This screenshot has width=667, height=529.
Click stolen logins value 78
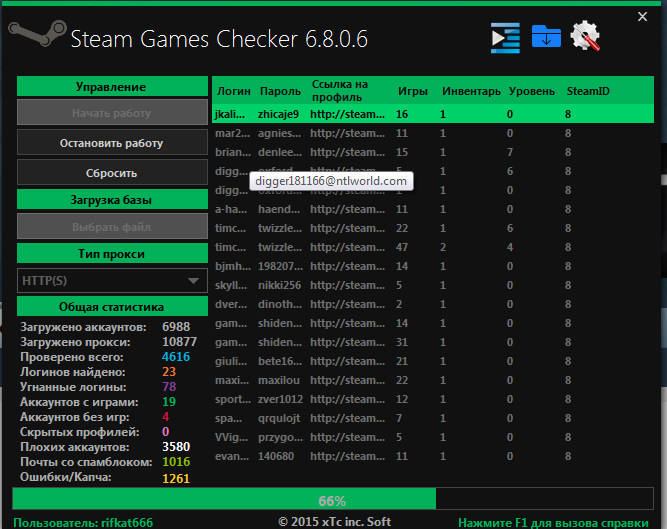(x=169, y=387)
